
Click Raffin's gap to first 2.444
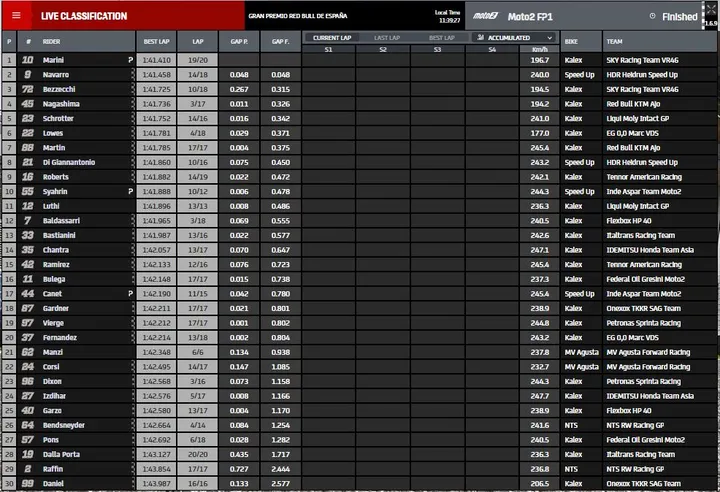pyautogui.click(x=280, y=469)
